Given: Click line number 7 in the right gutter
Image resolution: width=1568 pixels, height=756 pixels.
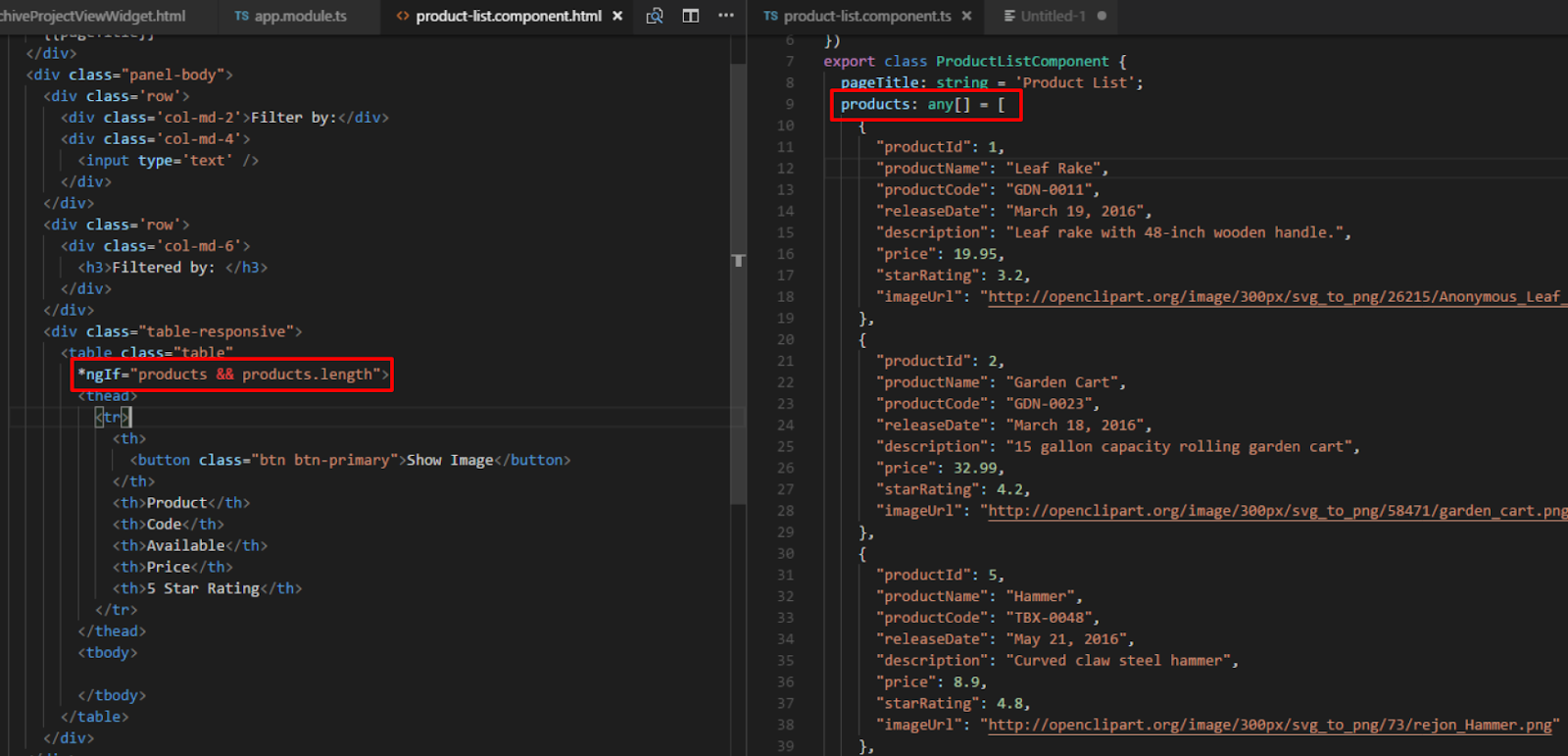Looking at the screenshot, I should point(790,61).
